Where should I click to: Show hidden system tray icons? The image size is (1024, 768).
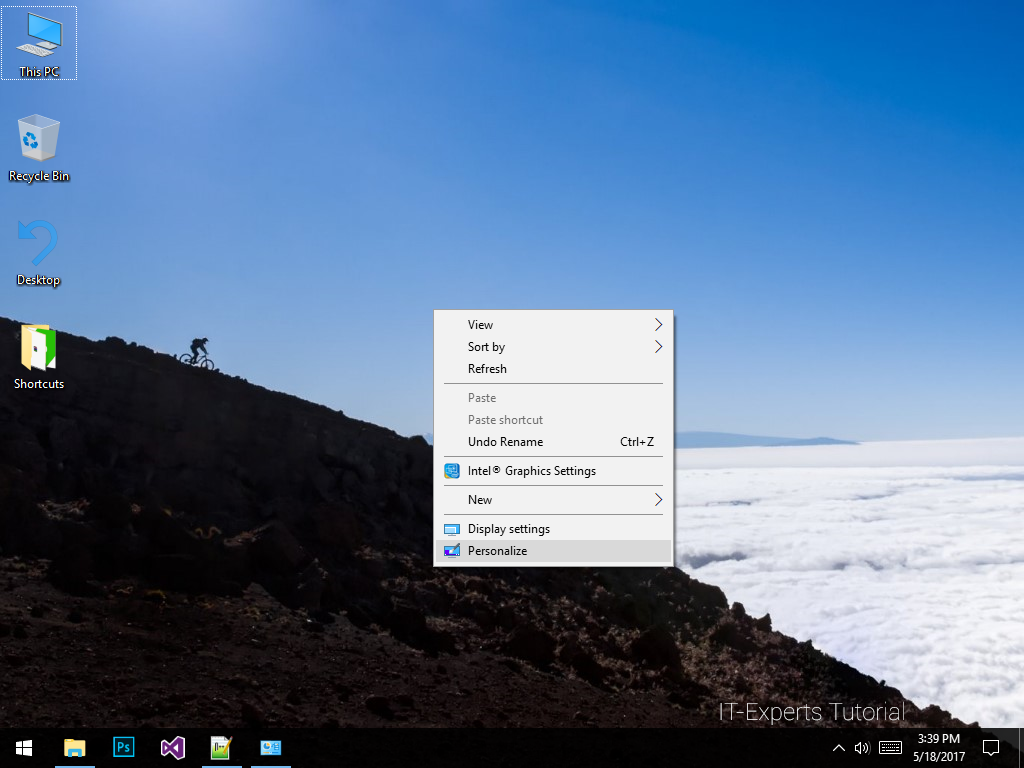[x=838, y=748]
